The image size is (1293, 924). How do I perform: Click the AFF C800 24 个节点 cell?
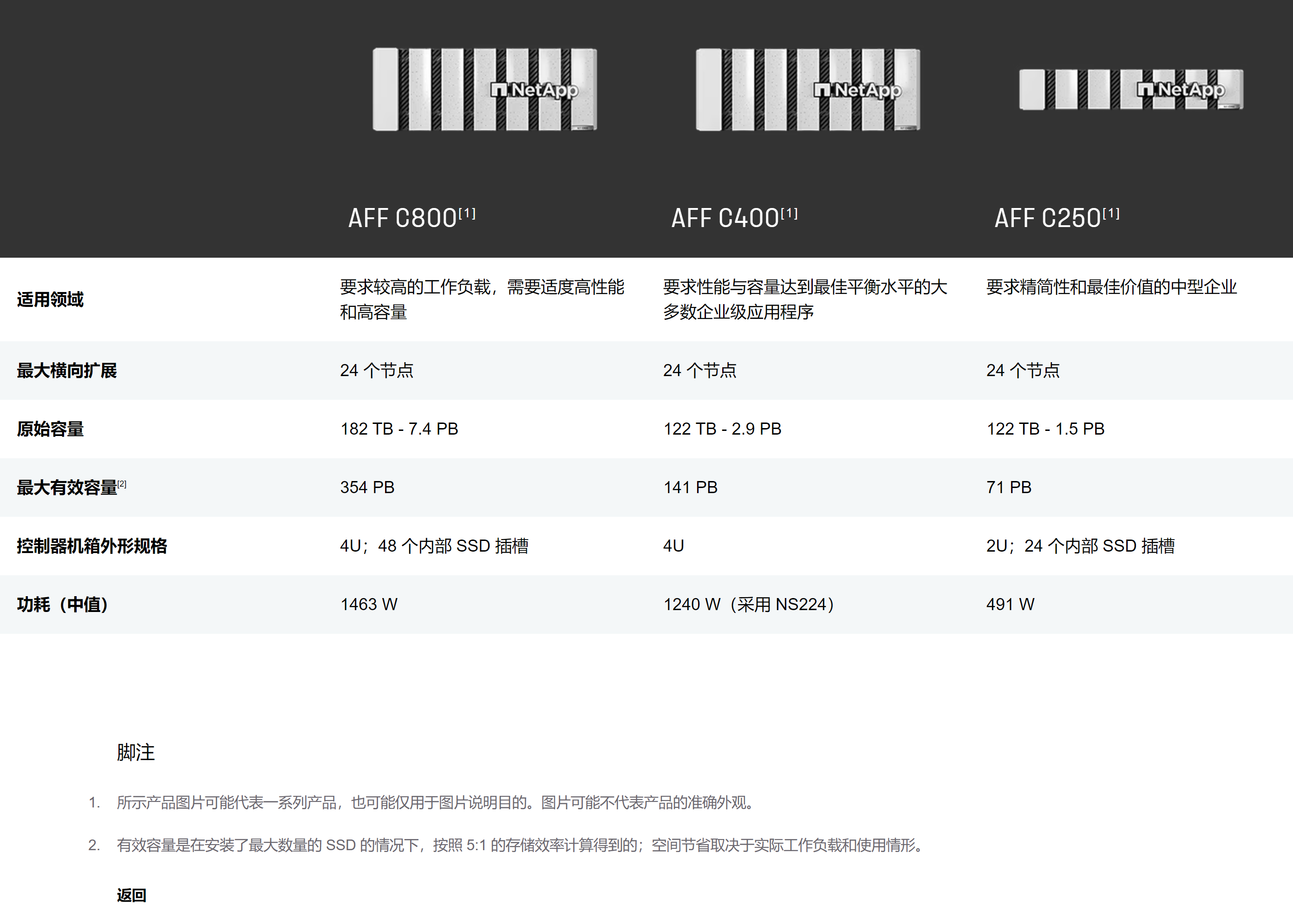(377, 371)
